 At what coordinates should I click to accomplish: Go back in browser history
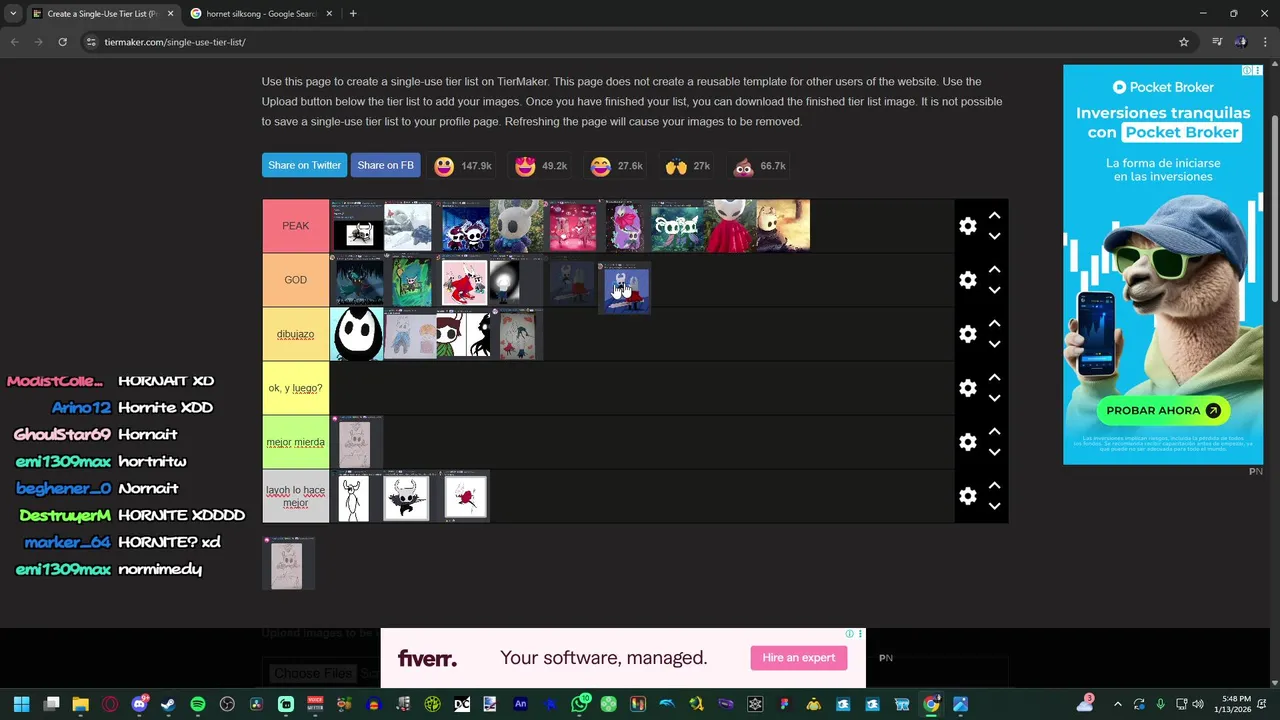14,42
